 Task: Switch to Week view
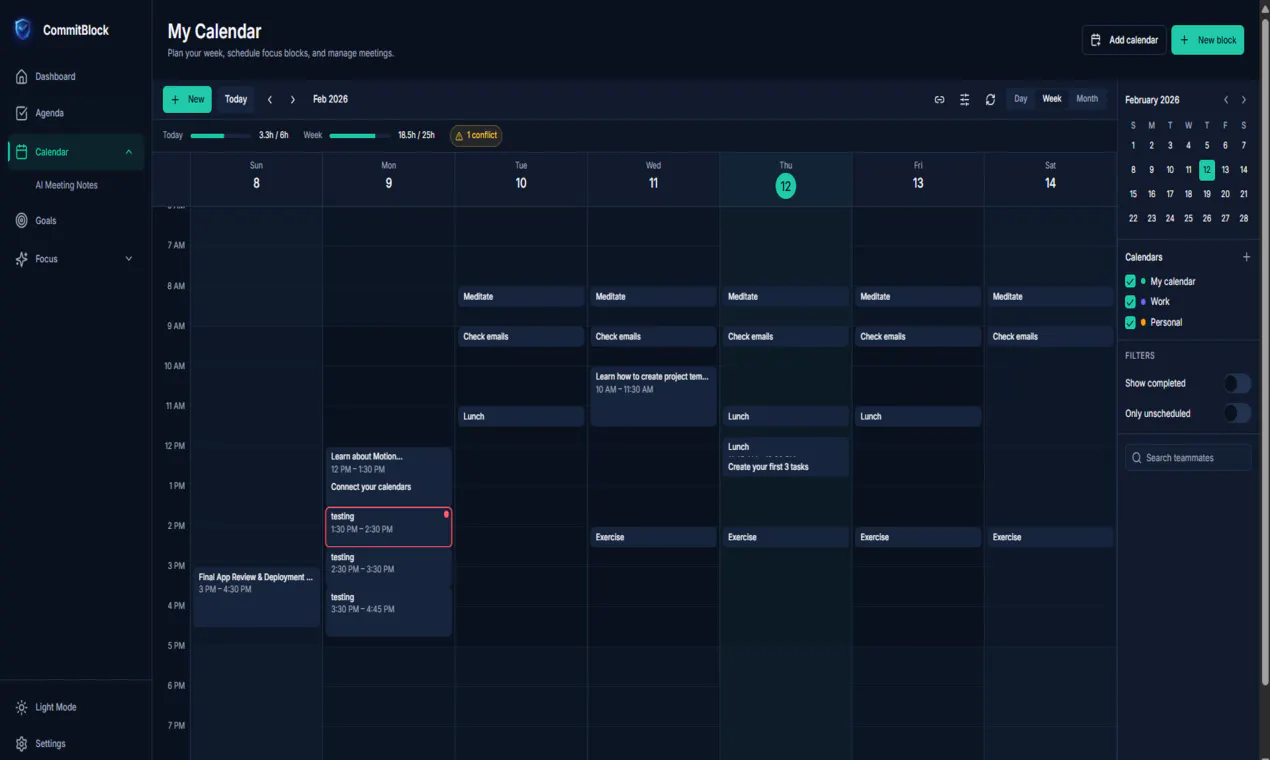coord(1052,99)
